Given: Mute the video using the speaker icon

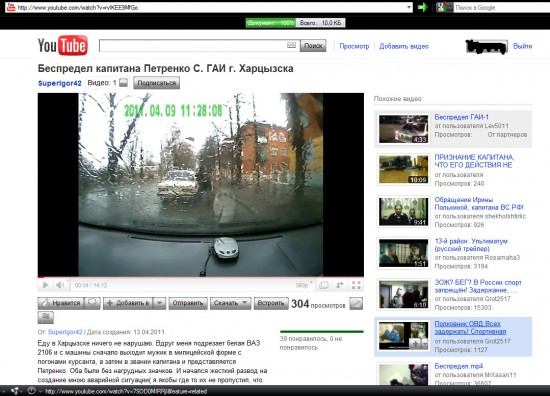Looking at the screenshot, I should click(60, 285).
